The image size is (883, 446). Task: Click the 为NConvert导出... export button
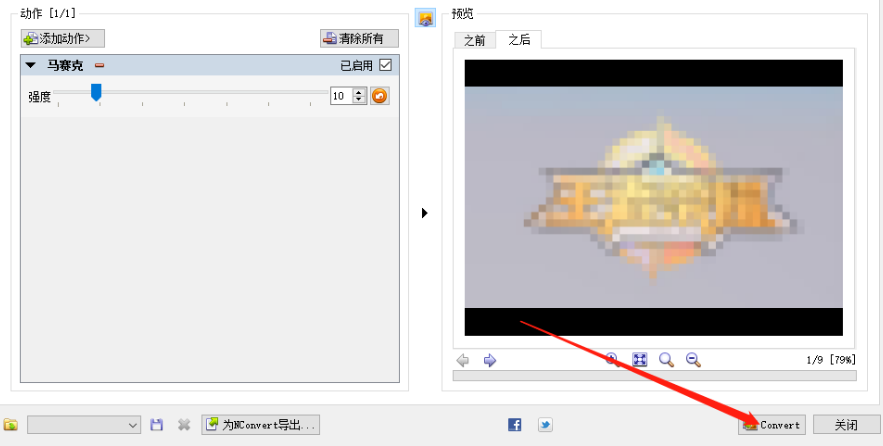pyautogui.click(x=260, y=425)
